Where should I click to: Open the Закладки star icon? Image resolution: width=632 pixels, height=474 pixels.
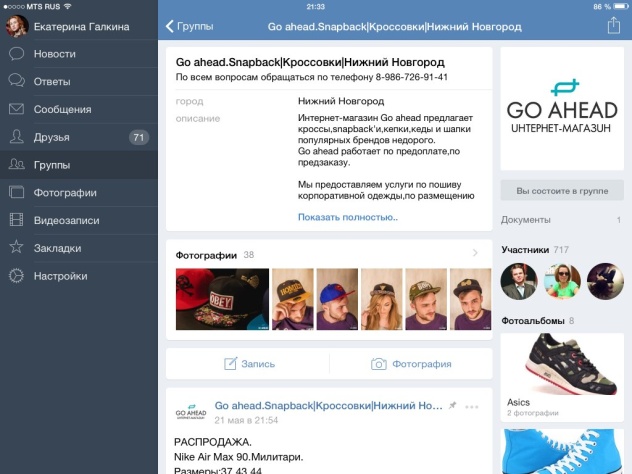click(x=17, y=247)
